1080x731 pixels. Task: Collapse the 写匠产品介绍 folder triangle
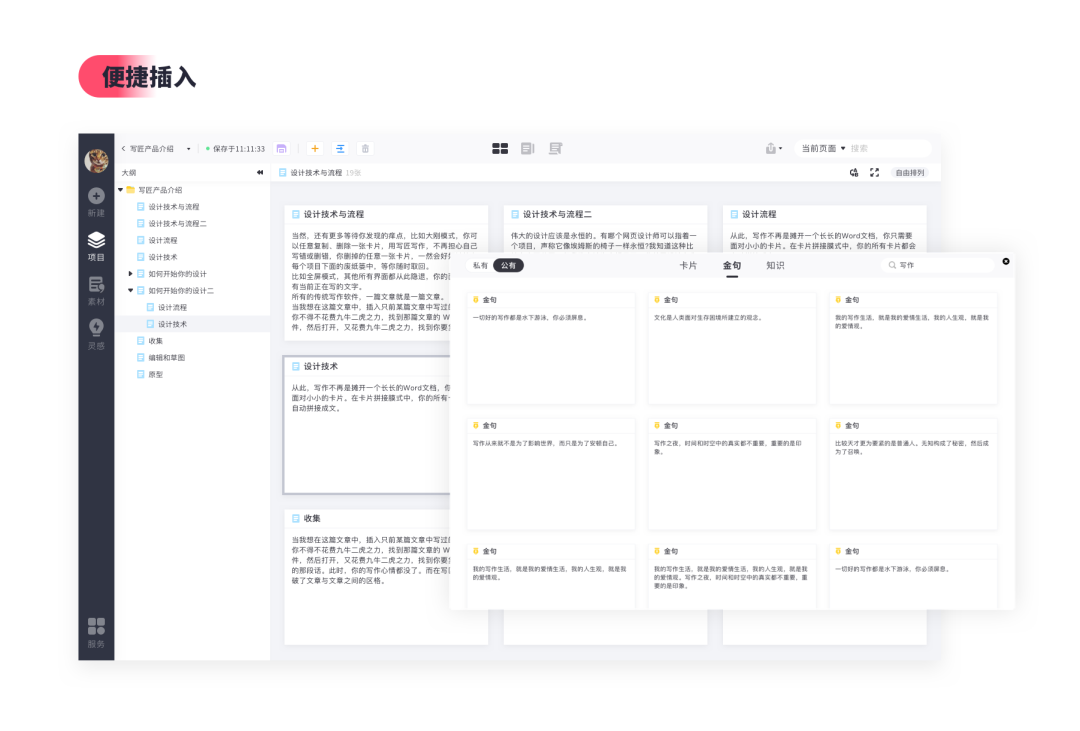[121, 189]
